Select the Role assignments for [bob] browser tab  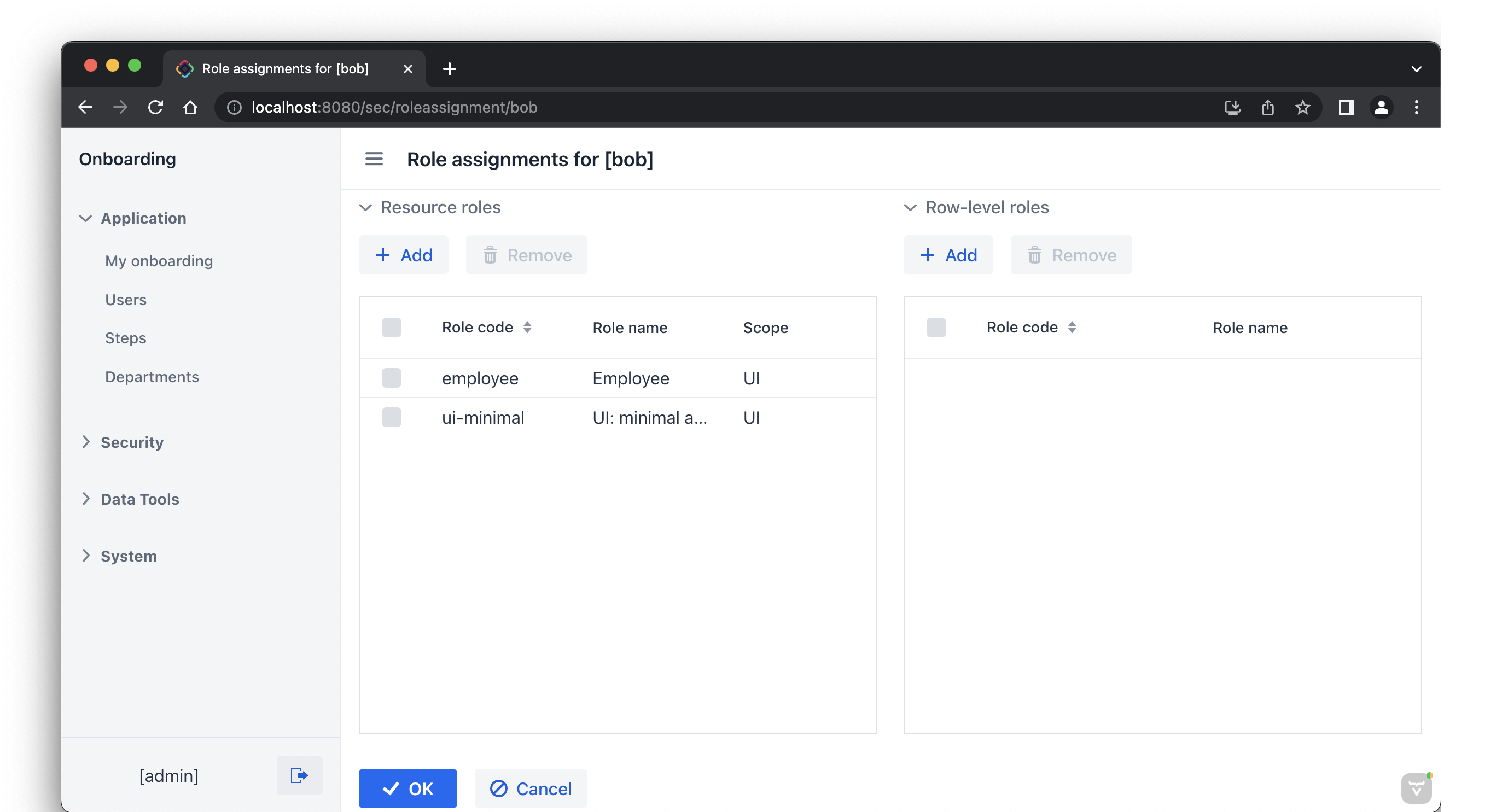(x=285, y=69)
